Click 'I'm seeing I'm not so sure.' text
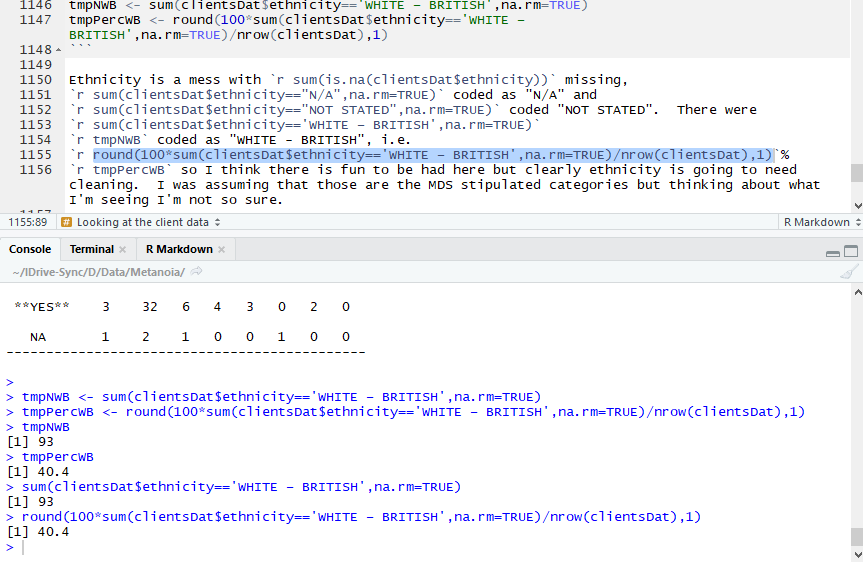This screenshot has height=562, width=863. click(x=176, y=200)
